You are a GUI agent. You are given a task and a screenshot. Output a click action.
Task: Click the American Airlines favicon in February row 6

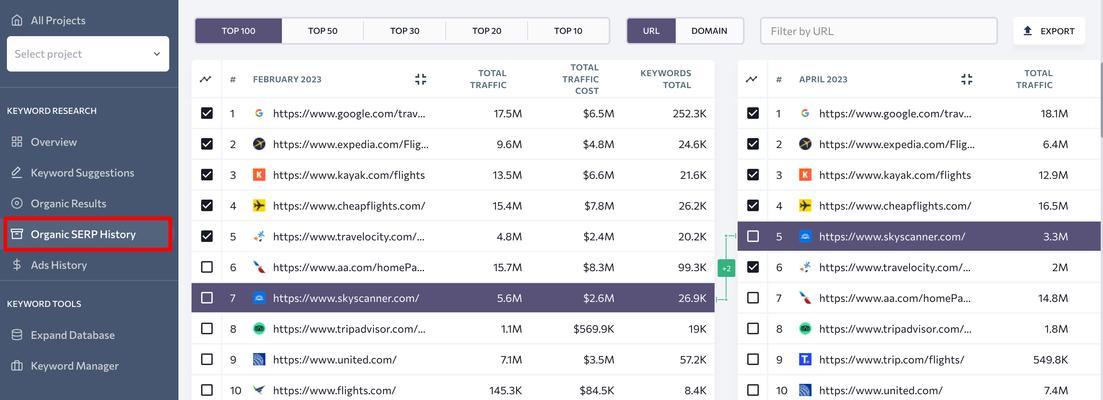(259, 267)
